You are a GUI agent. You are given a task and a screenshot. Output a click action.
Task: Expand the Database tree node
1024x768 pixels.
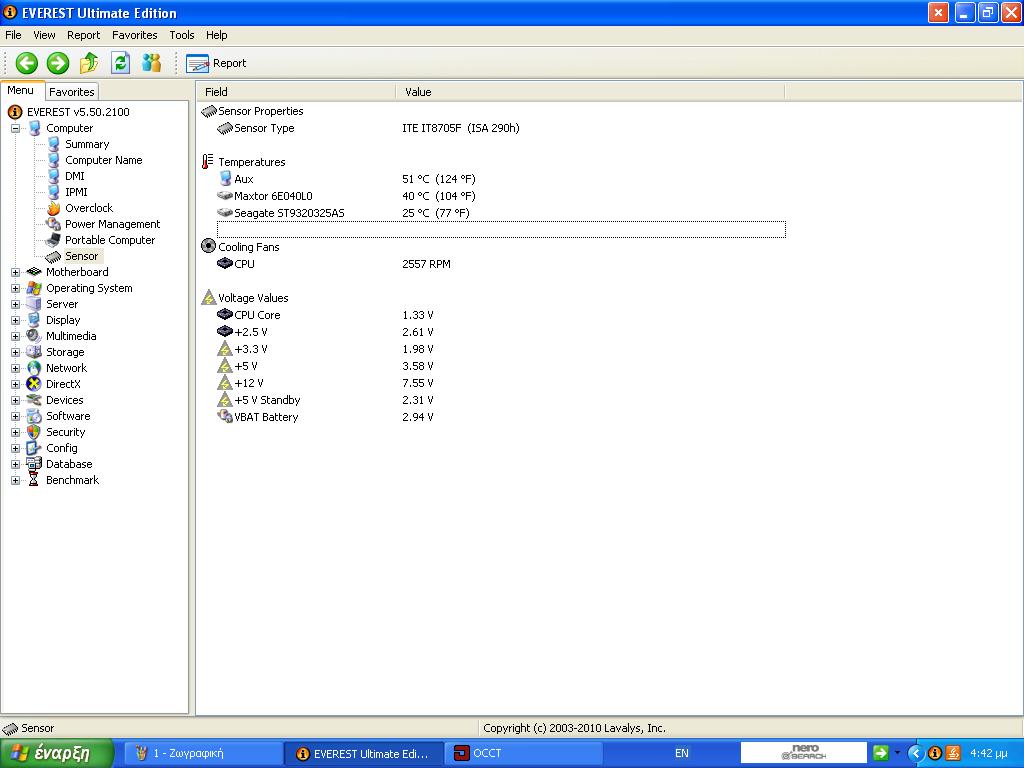16,464
